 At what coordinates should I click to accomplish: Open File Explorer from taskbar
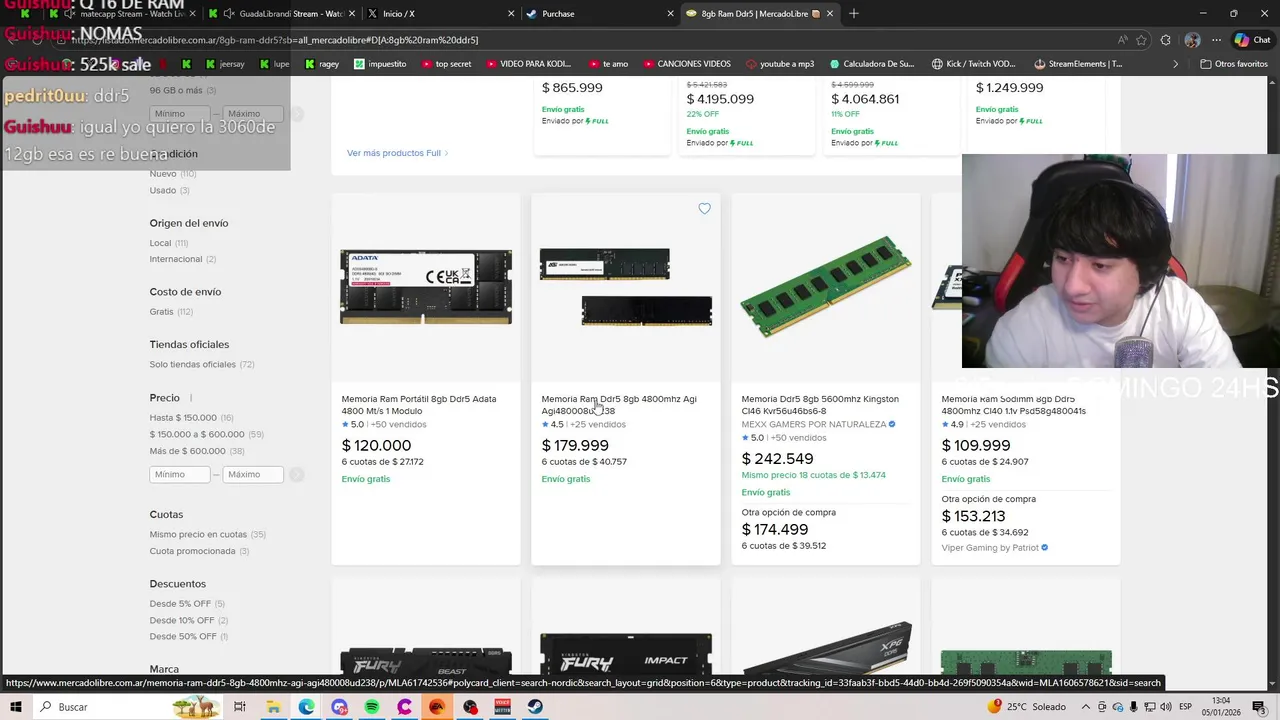273,707
